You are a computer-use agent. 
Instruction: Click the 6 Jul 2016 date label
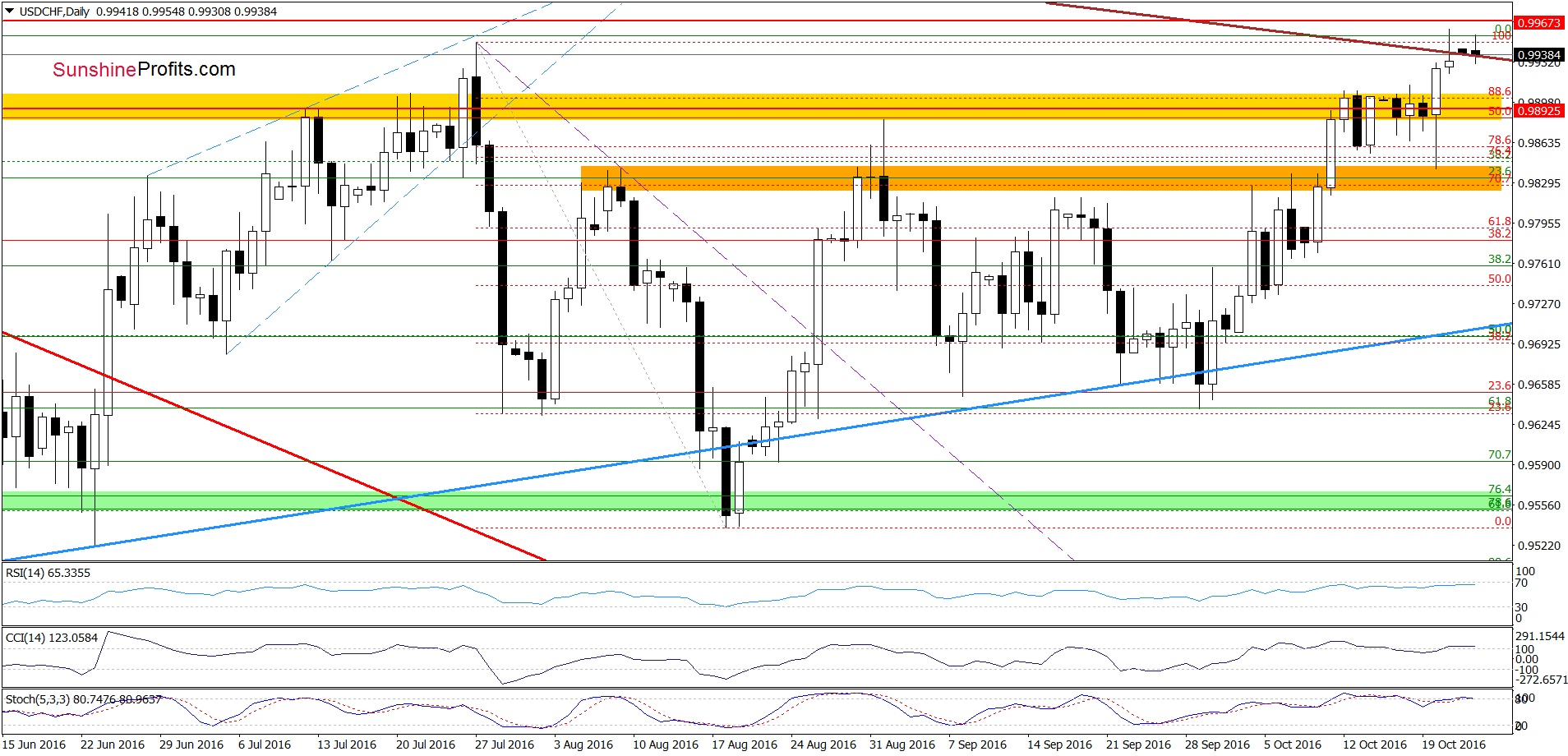pos(265,744)
